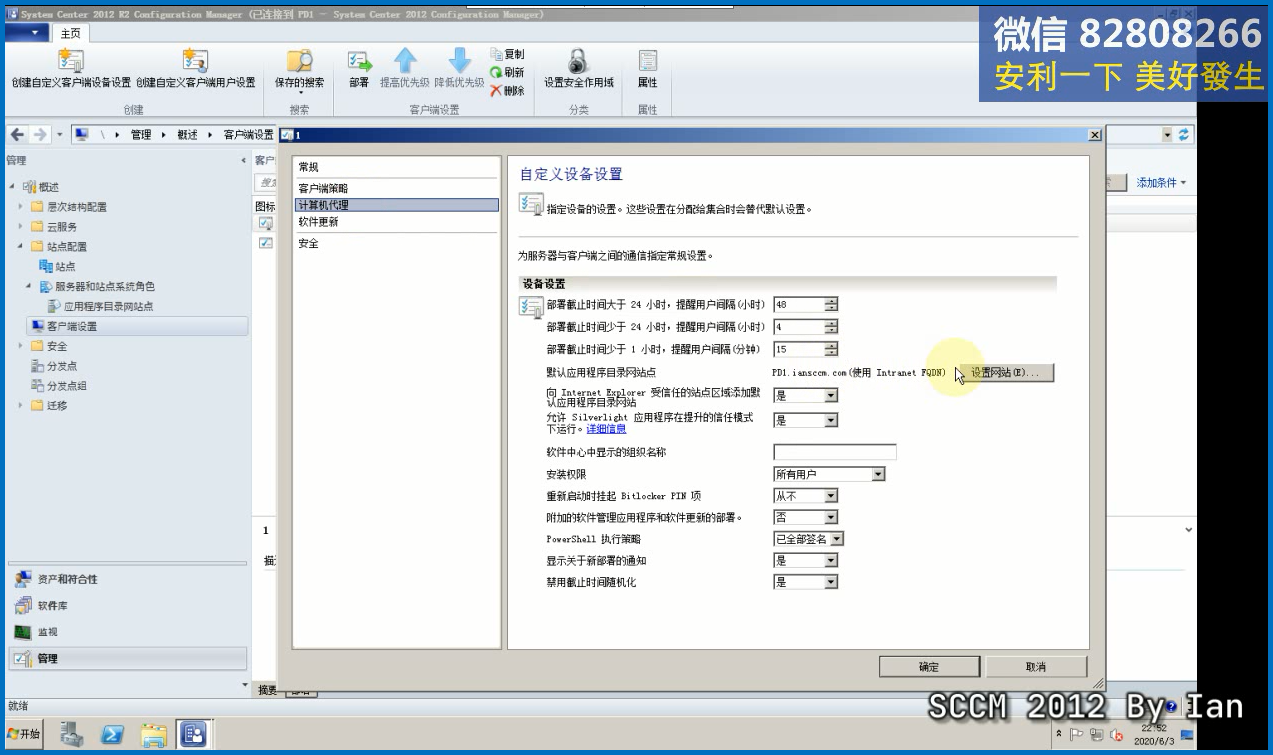Click the 确定 button in the dialog

coord(929,667)
